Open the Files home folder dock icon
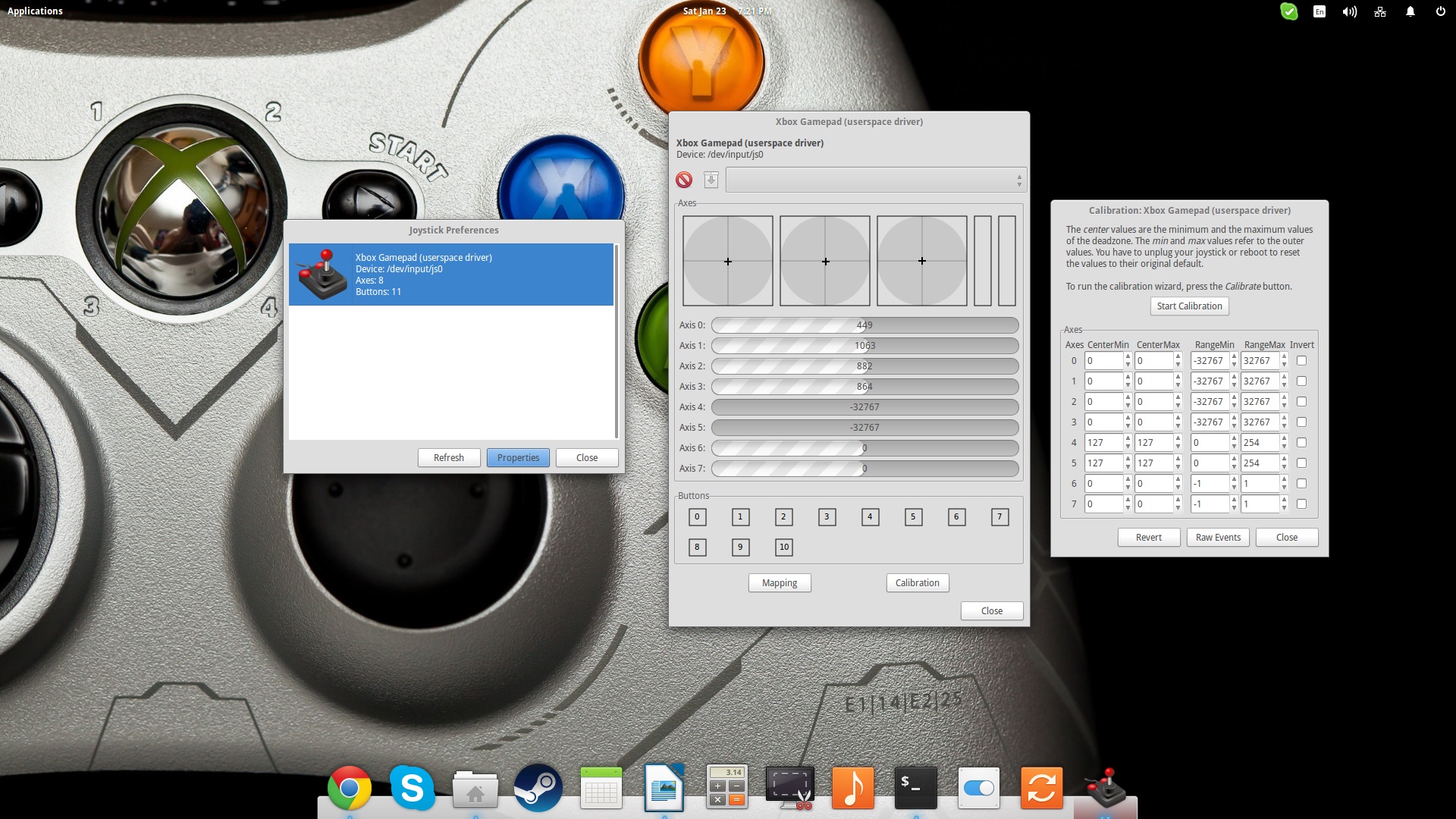The width and height of the screenshot is (1456, 819). pyautogui.click(x=475, y=789)
